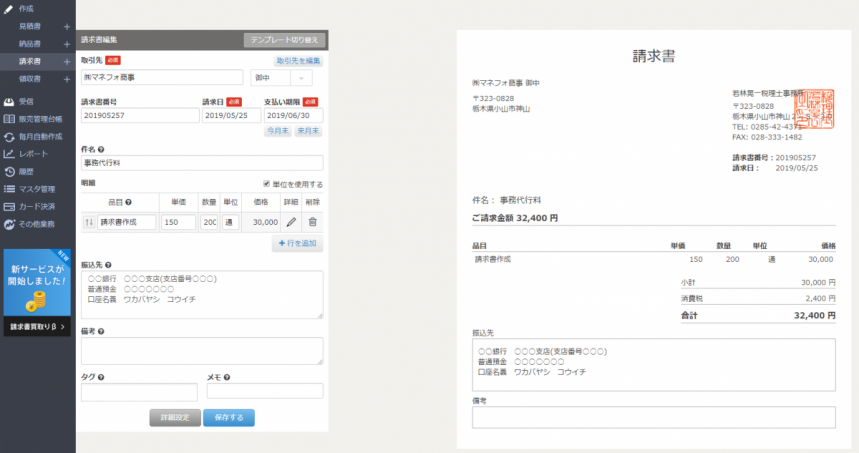Open 販売管理台帳 menu item
The width and height of the screenshot is (859, 453).
[41, 119]
